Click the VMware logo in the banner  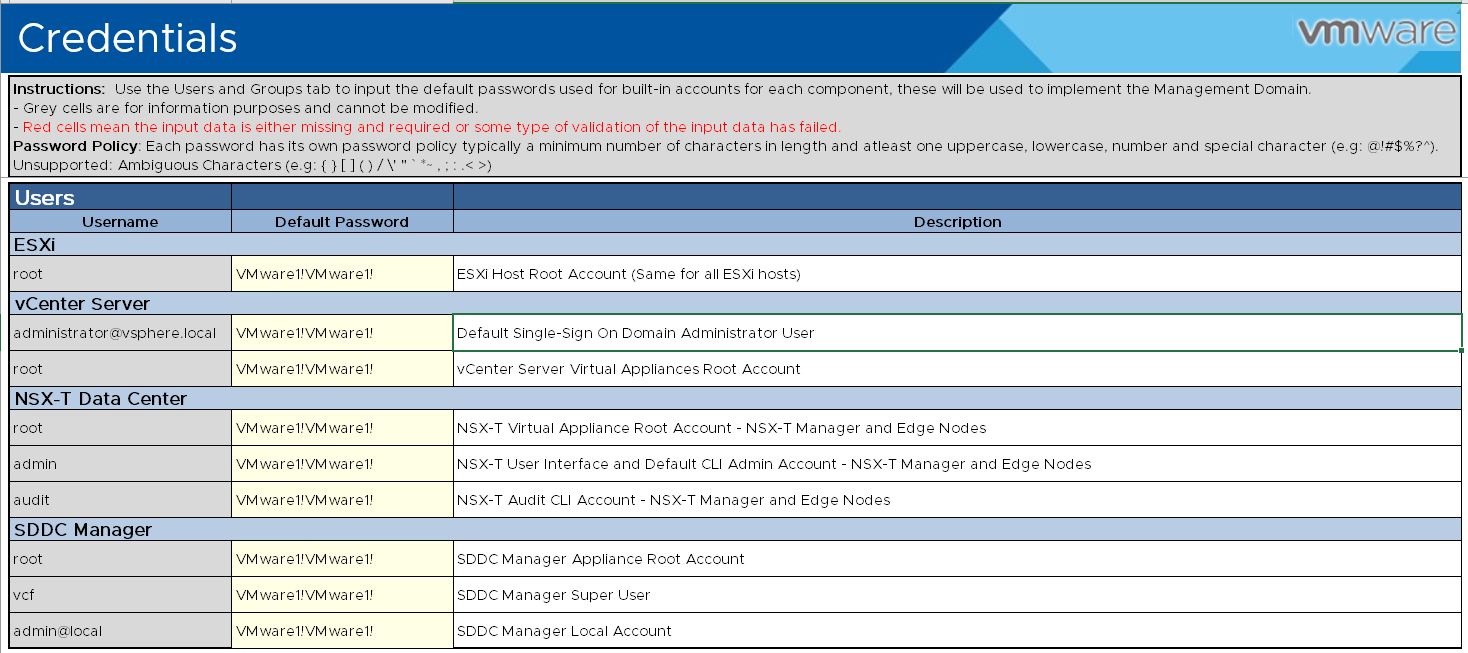tap(1377, 31)
